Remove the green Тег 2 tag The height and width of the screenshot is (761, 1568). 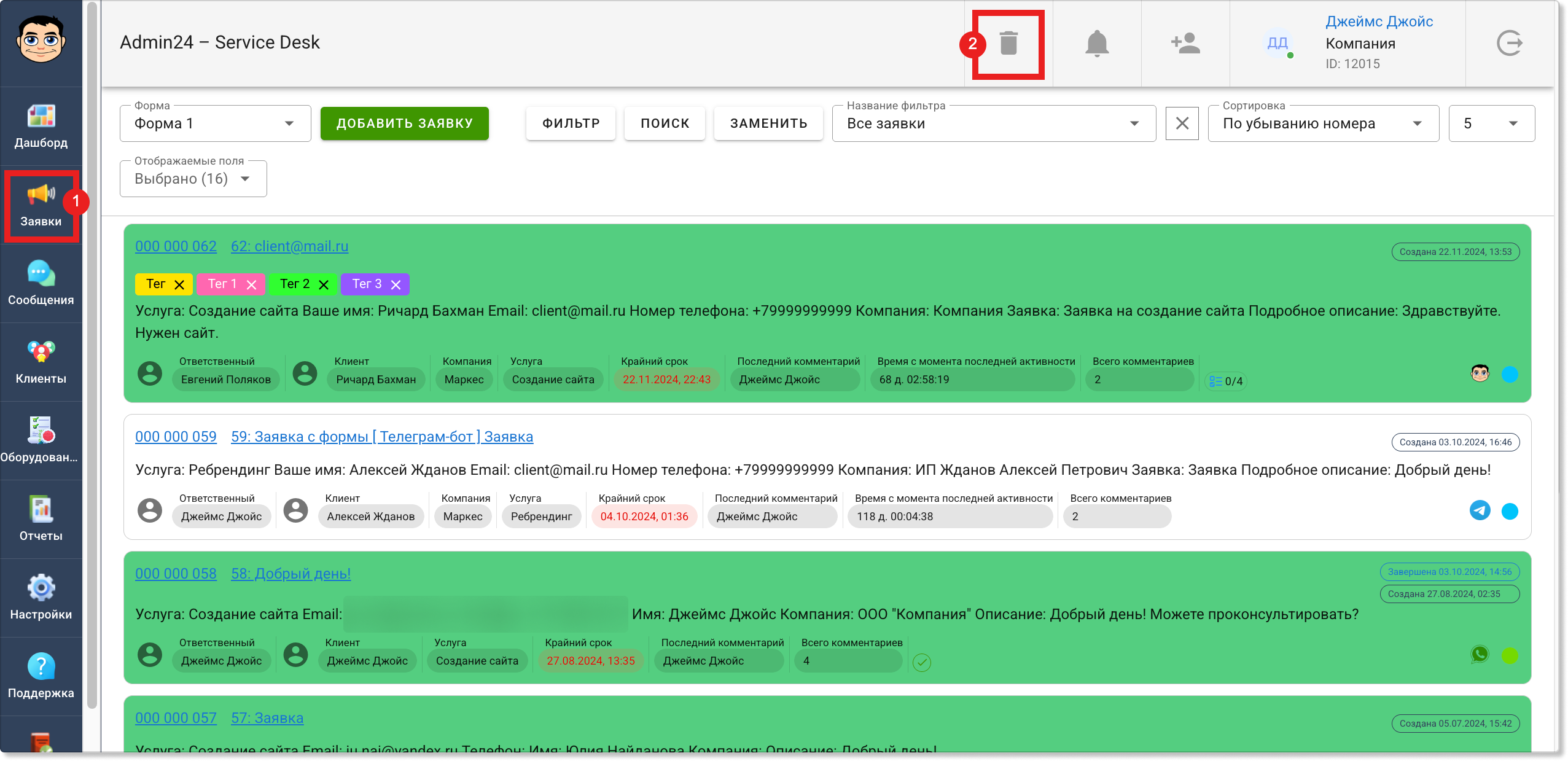tap(324, 285)
